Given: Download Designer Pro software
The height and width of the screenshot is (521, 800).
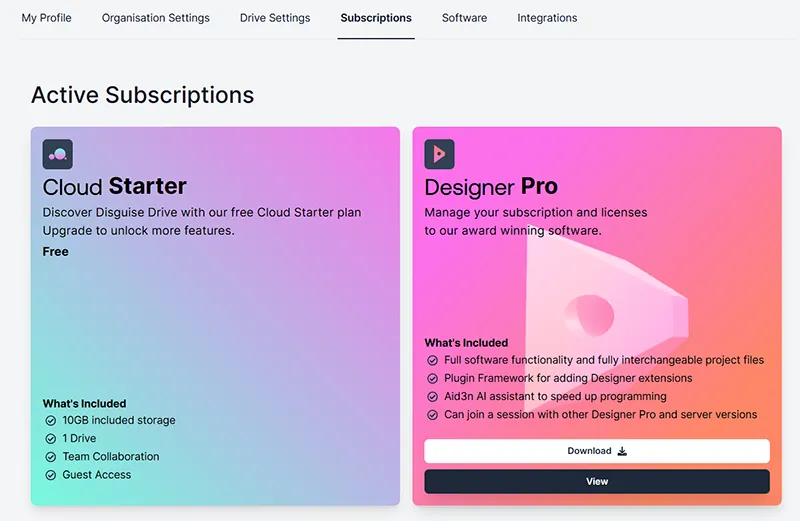Looking at the screenshot, I should click(597, 451).
